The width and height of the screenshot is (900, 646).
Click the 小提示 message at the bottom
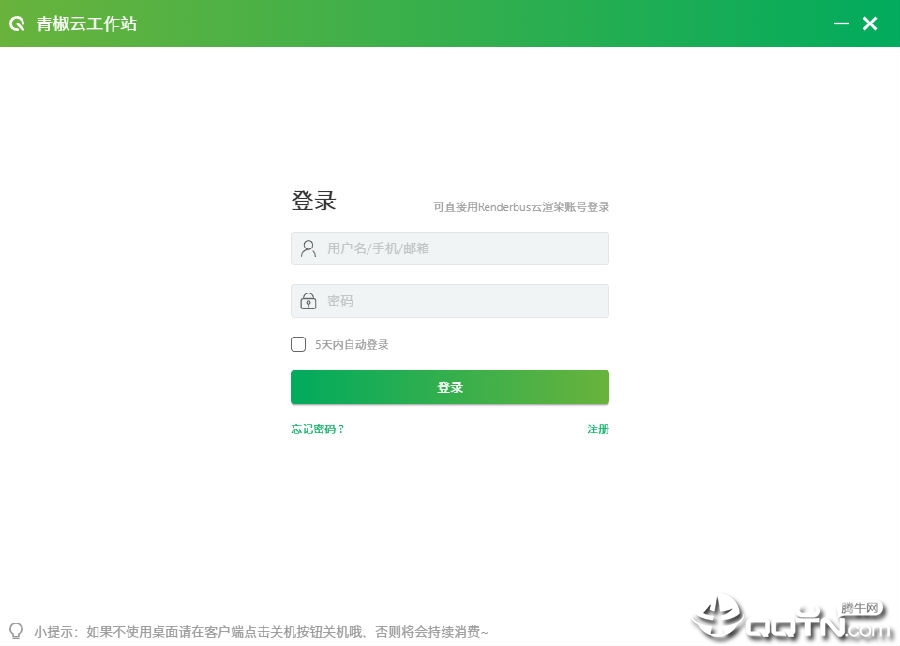point(261,632)
